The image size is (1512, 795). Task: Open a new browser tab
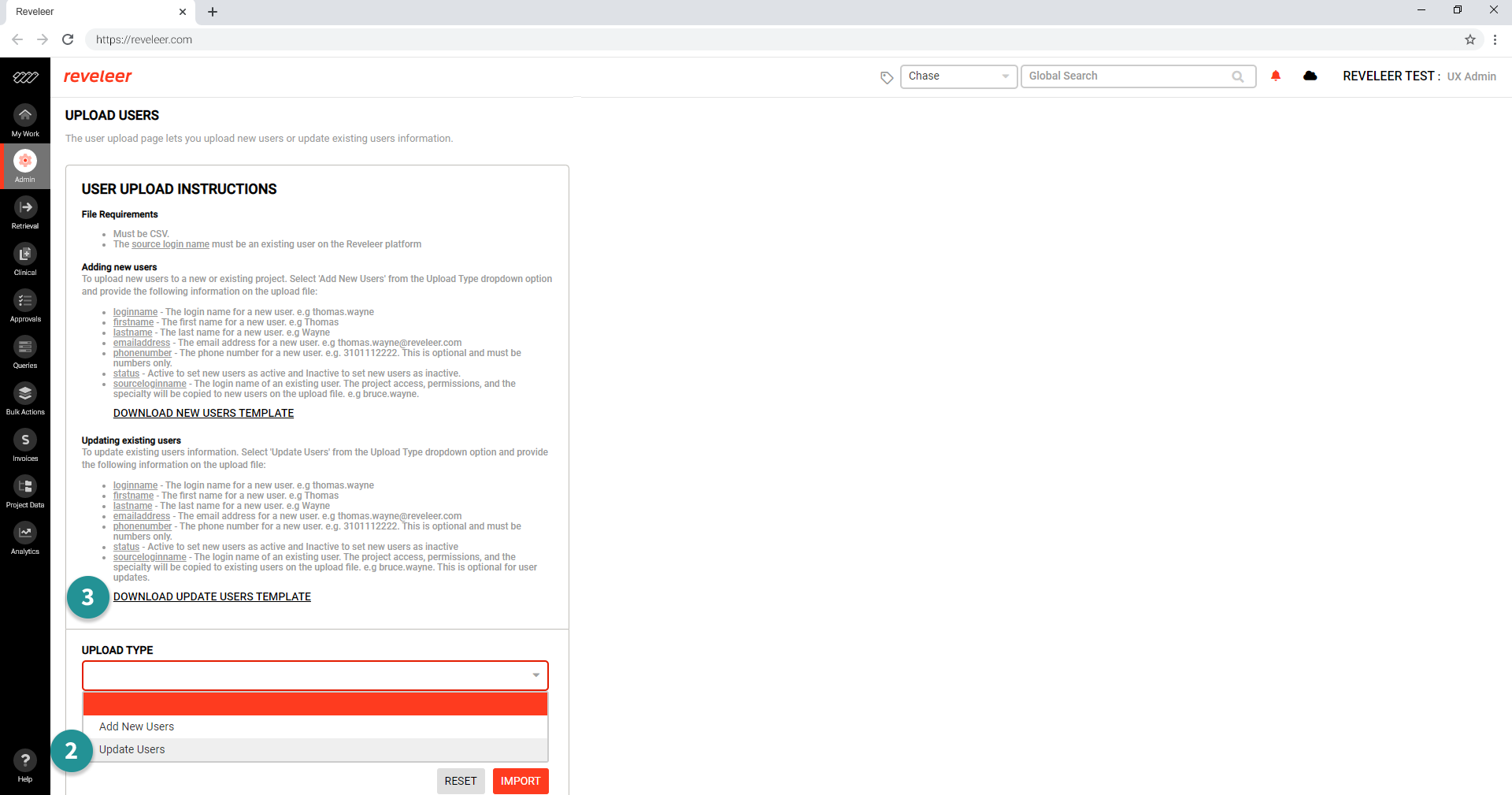[213, 12]
